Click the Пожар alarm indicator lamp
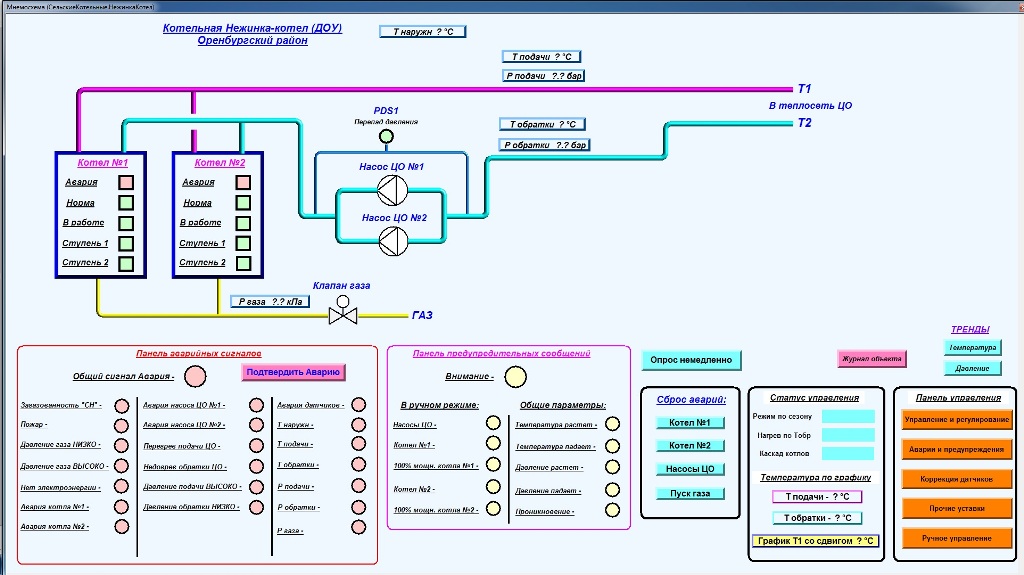This screenshot has width=1024, height=575. coord(121,425)
